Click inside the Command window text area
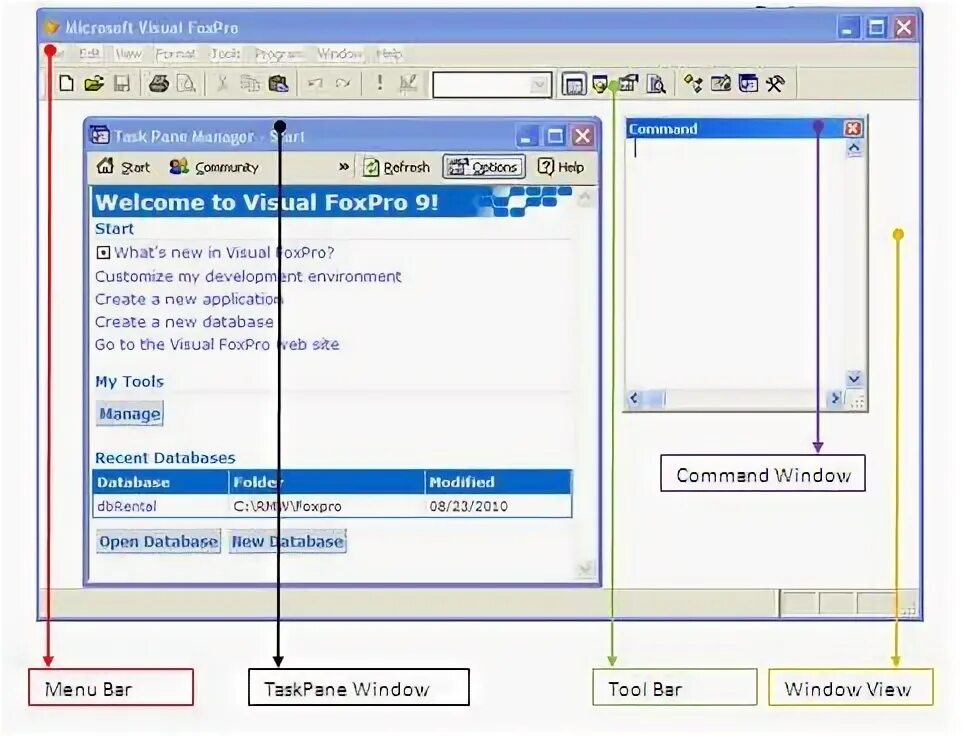The image size is (962, 736). pos(735,264)
